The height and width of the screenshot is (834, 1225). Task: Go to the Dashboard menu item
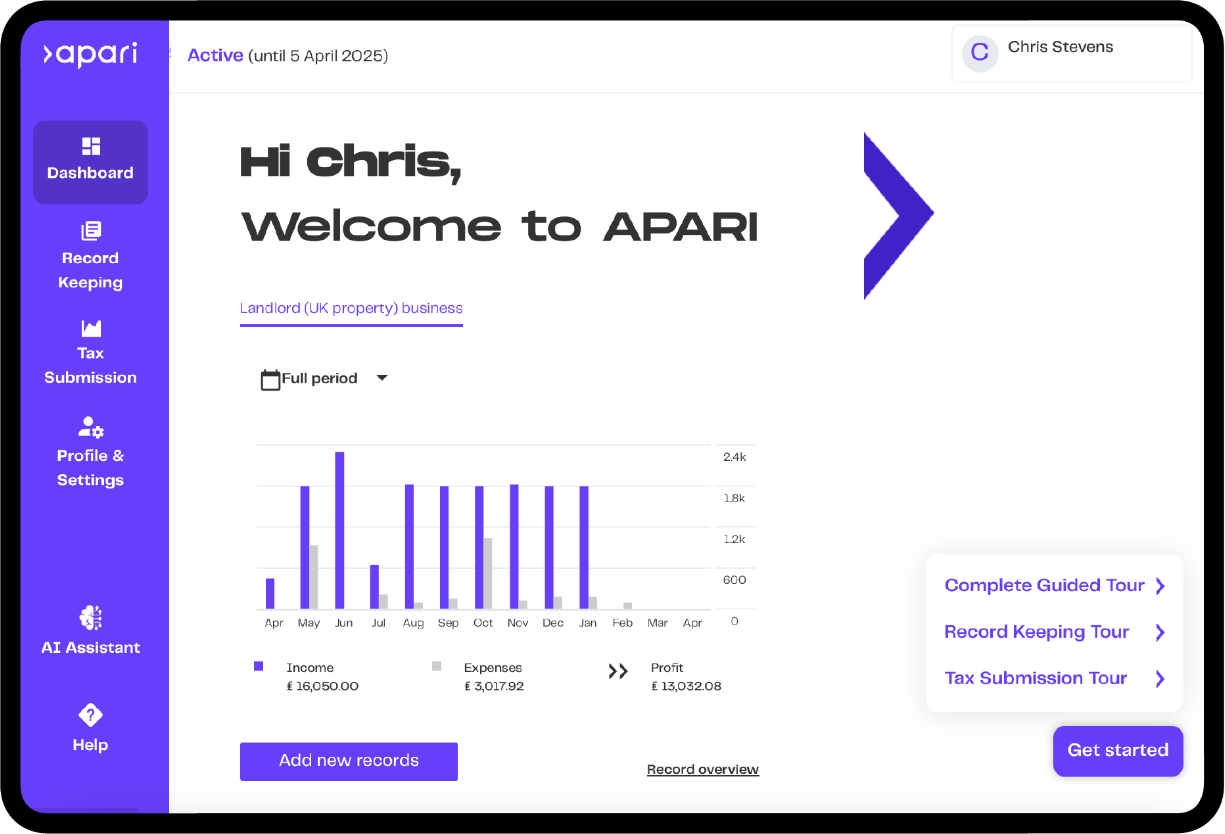tap(90, 162)
